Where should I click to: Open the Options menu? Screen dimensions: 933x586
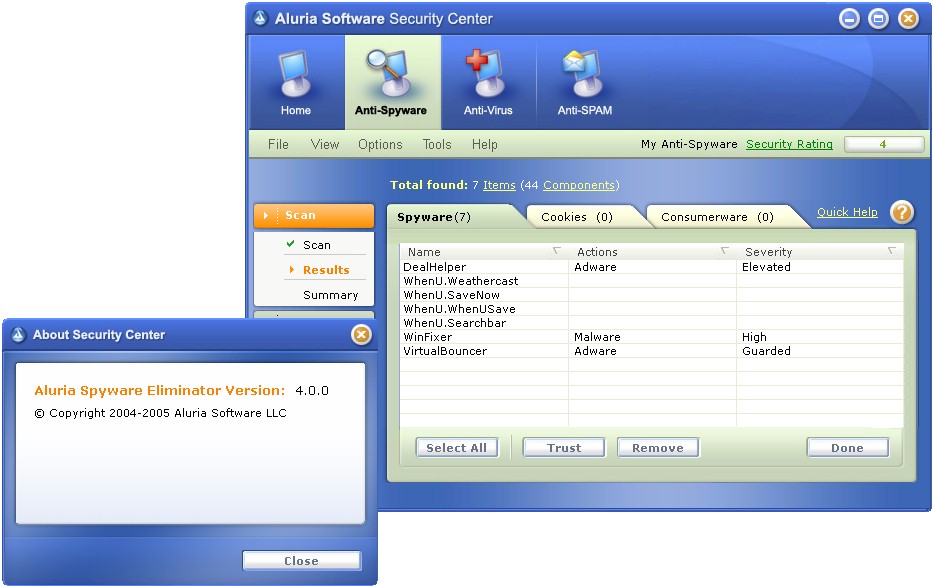coord(380,145)
